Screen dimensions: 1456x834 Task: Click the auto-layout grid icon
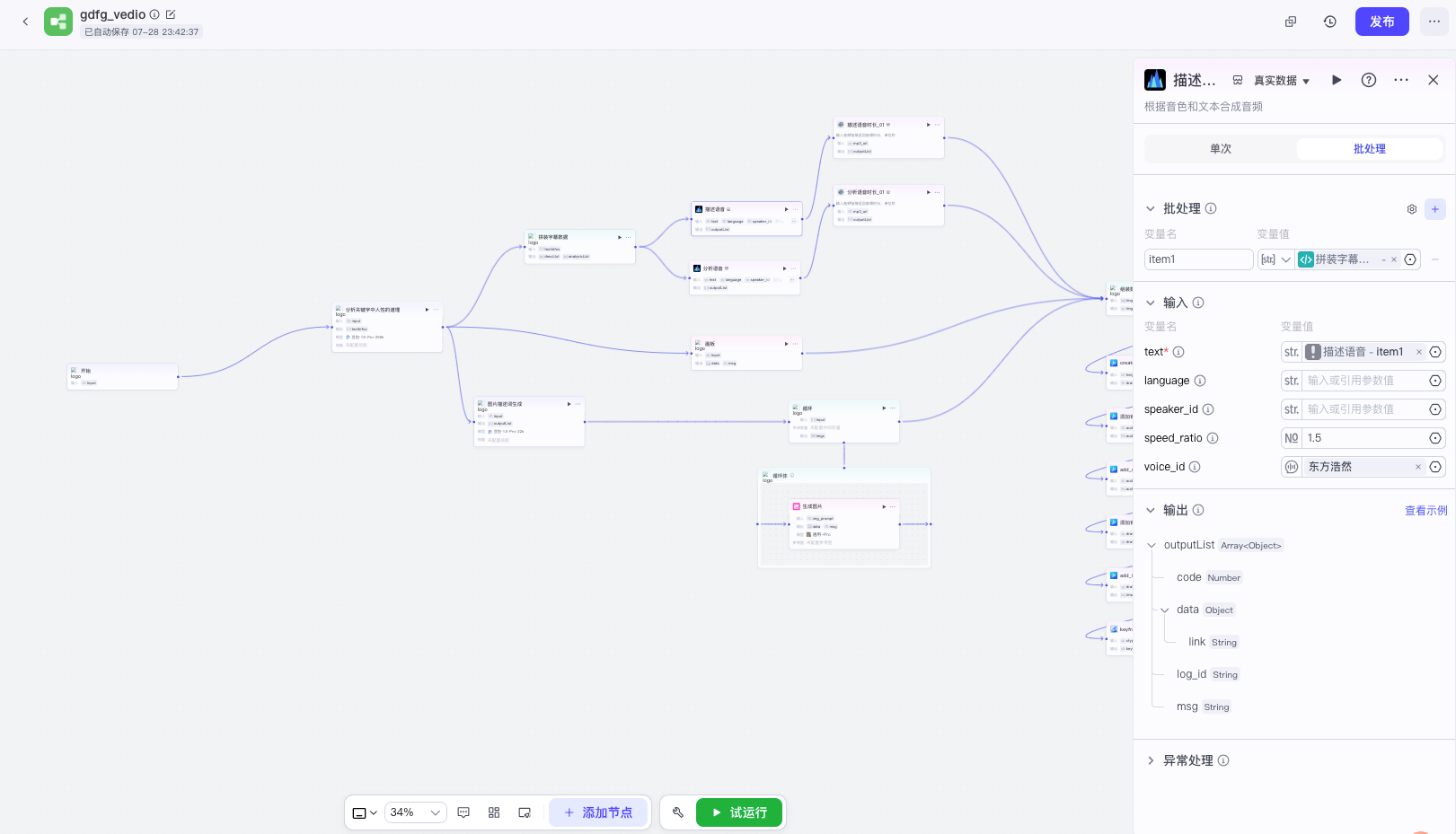(494, 812)
